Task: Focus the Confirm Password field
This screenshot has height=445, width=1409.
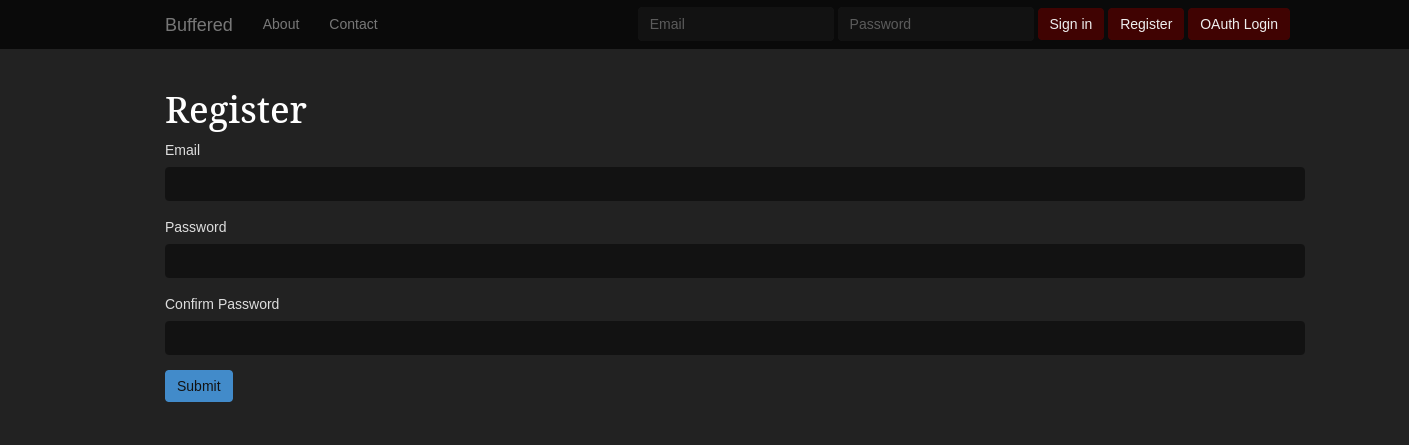Action: tap(734, 338)
